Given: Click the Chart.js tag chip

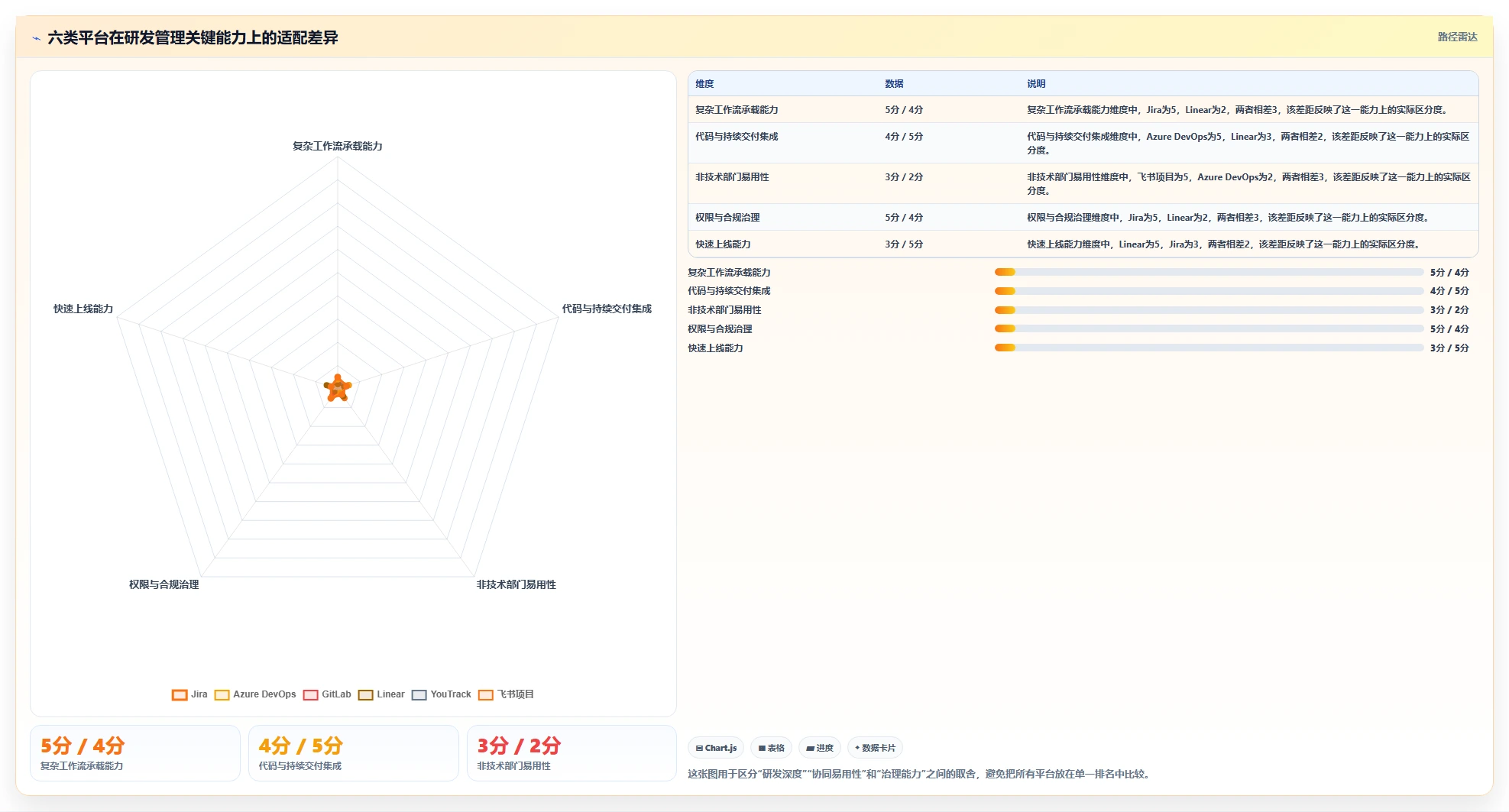Looking at the screenshot, I should point(716,748).
